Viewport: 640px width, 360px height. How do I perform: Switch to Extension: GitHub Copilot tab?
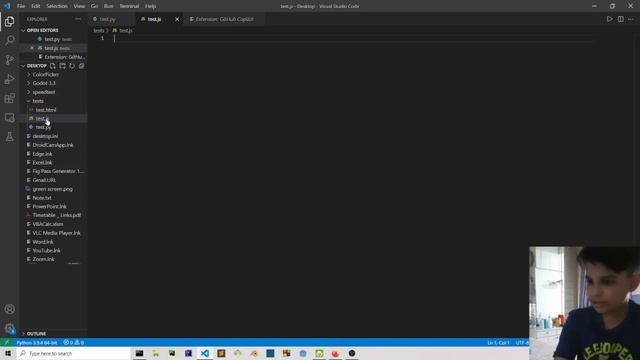pyautogui.click(x=224, y=19)
